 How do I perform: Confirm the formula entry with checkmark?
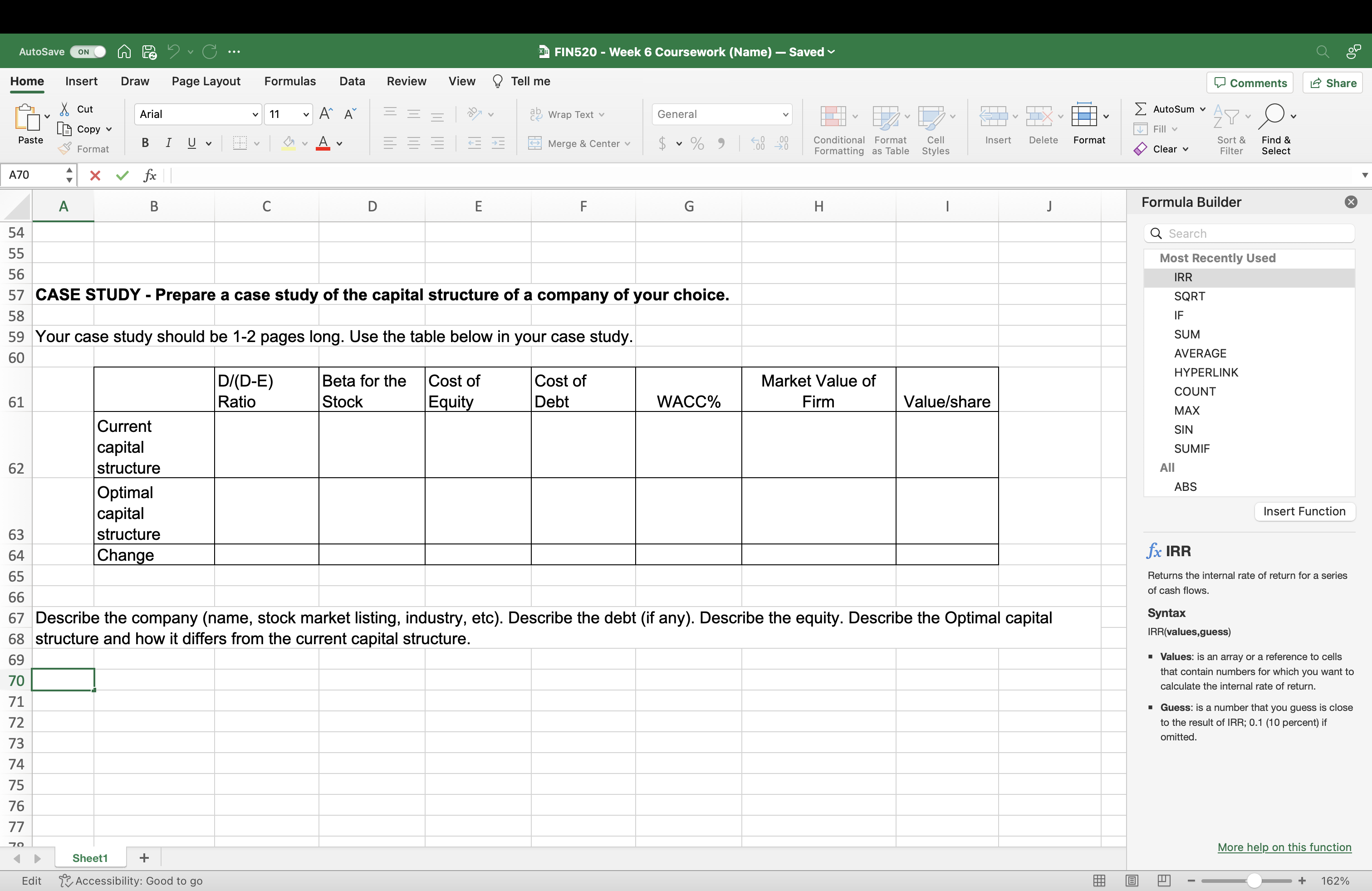click(122, 175)
